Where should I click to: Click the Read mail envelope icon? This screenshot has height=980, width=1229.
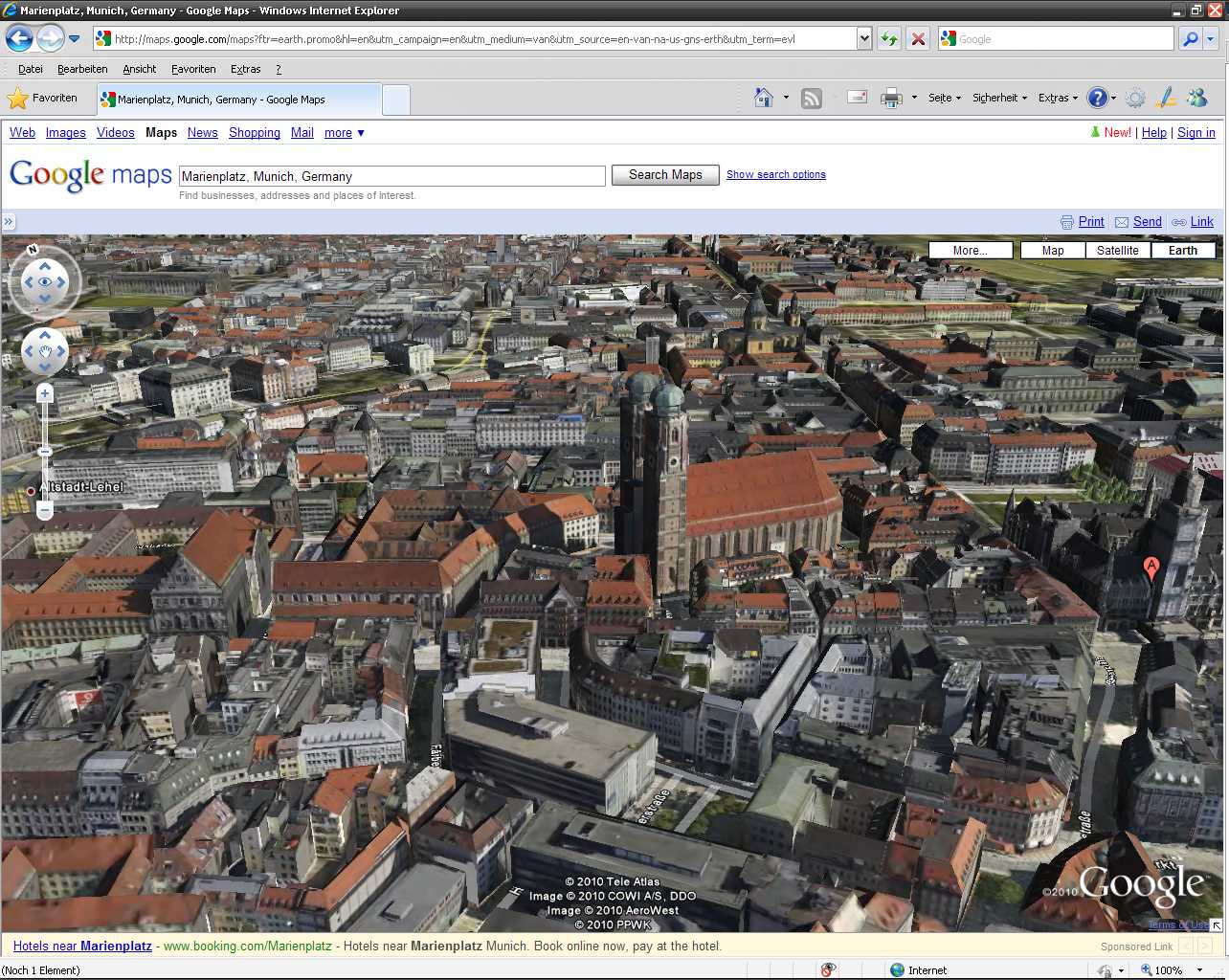[857, 98]
